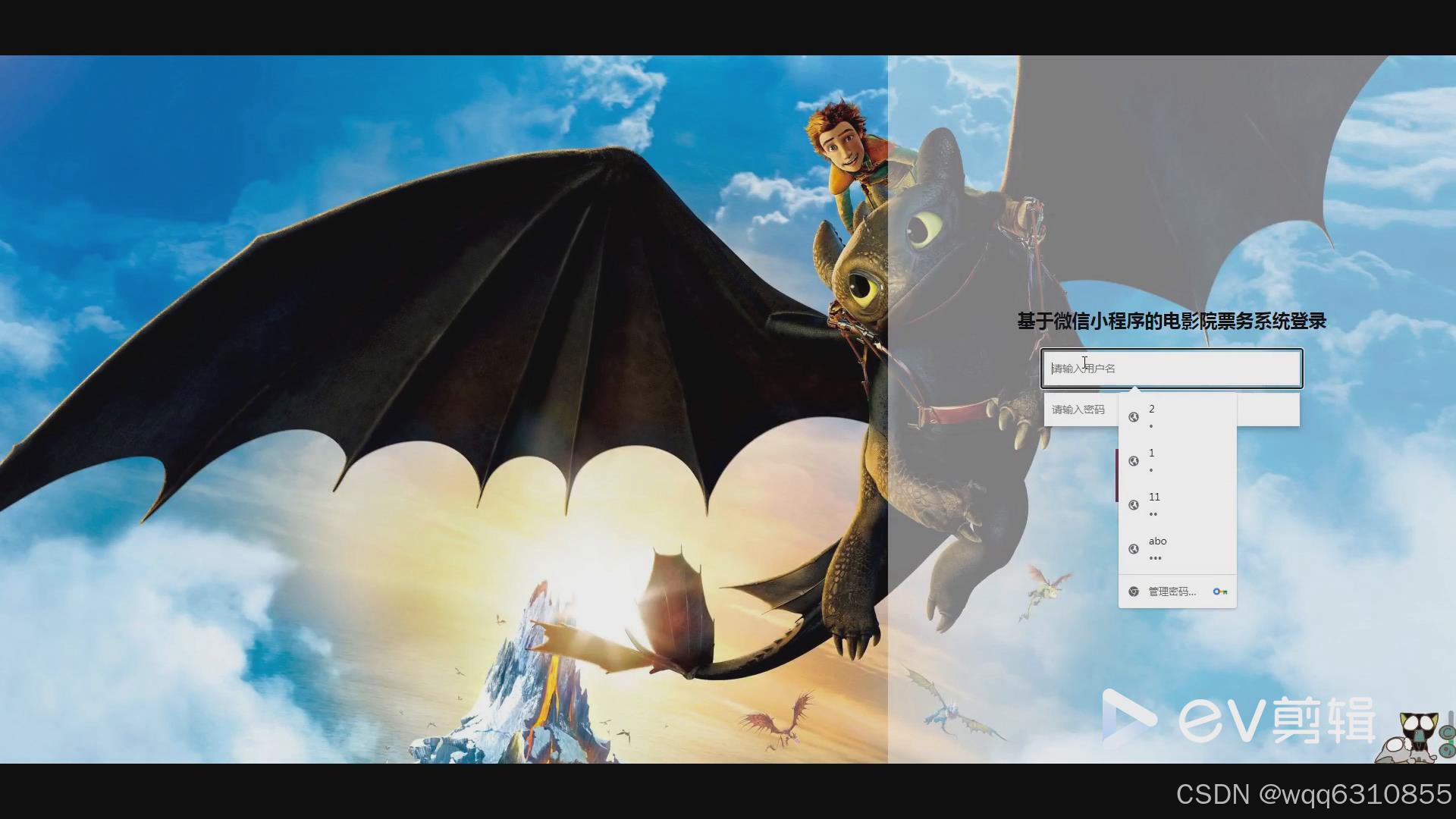Click Chrome logo in manage passwords row
1456x819 pixels.
pyautogui.click(x=1134, y=591)
